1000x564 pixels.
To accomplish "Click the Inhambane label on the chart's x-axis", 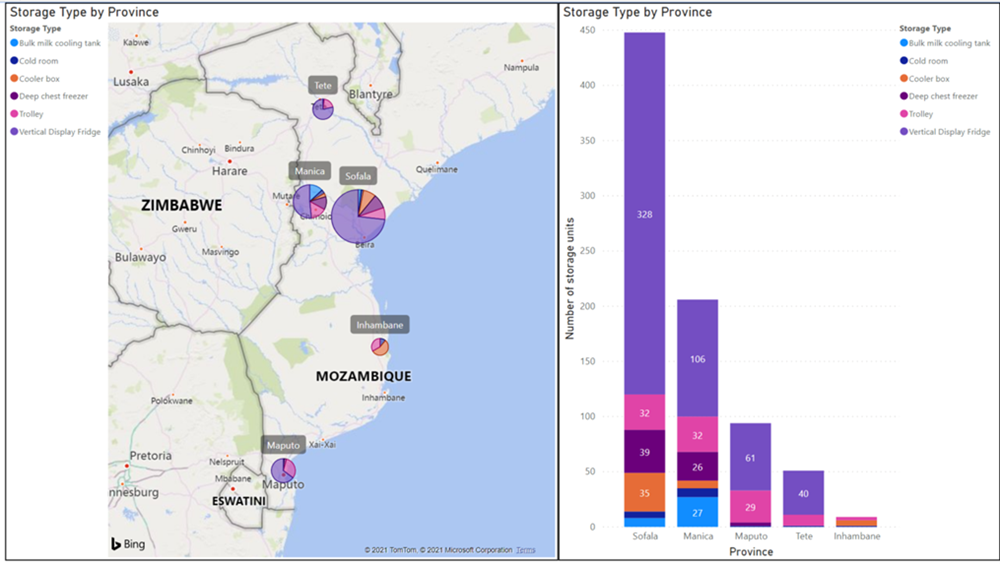I will coord(855,537).
